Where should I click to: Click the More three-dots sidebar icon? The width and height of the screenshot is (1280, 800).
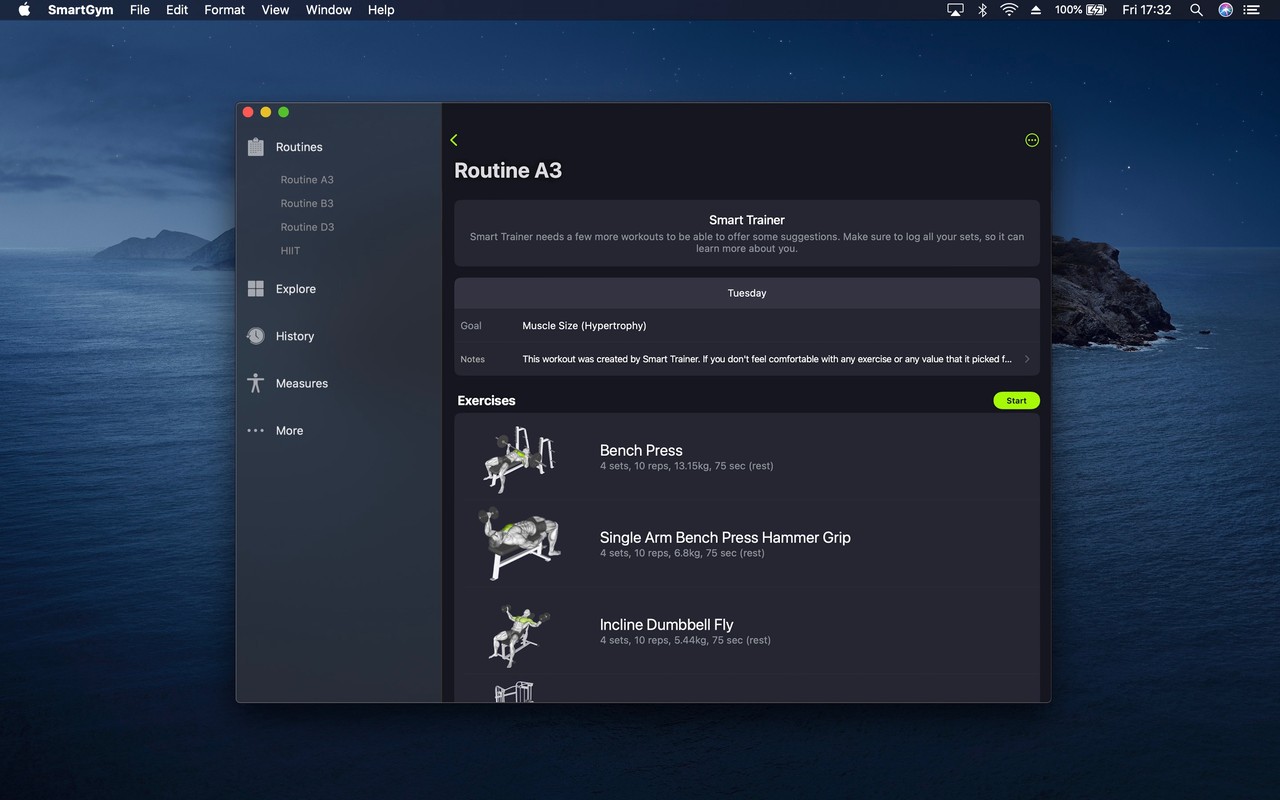[256, 431]
